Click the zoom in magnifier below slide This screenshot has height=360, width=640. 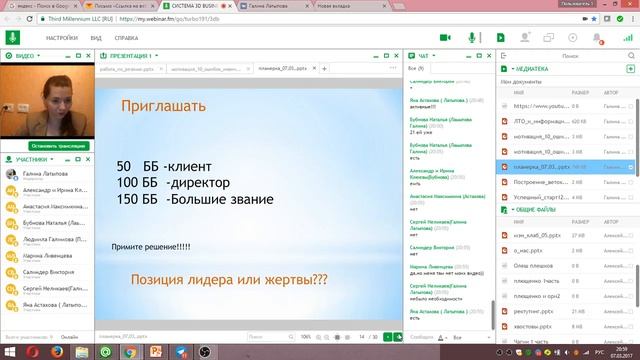(x=319, y=337)
